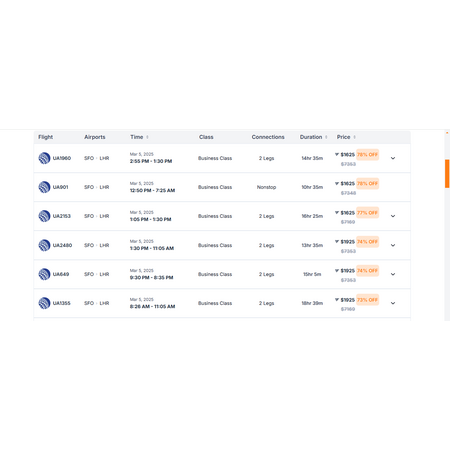Click the 78% OFF badge on UA901
450x450 pixels.
click(x=367, y=184)
